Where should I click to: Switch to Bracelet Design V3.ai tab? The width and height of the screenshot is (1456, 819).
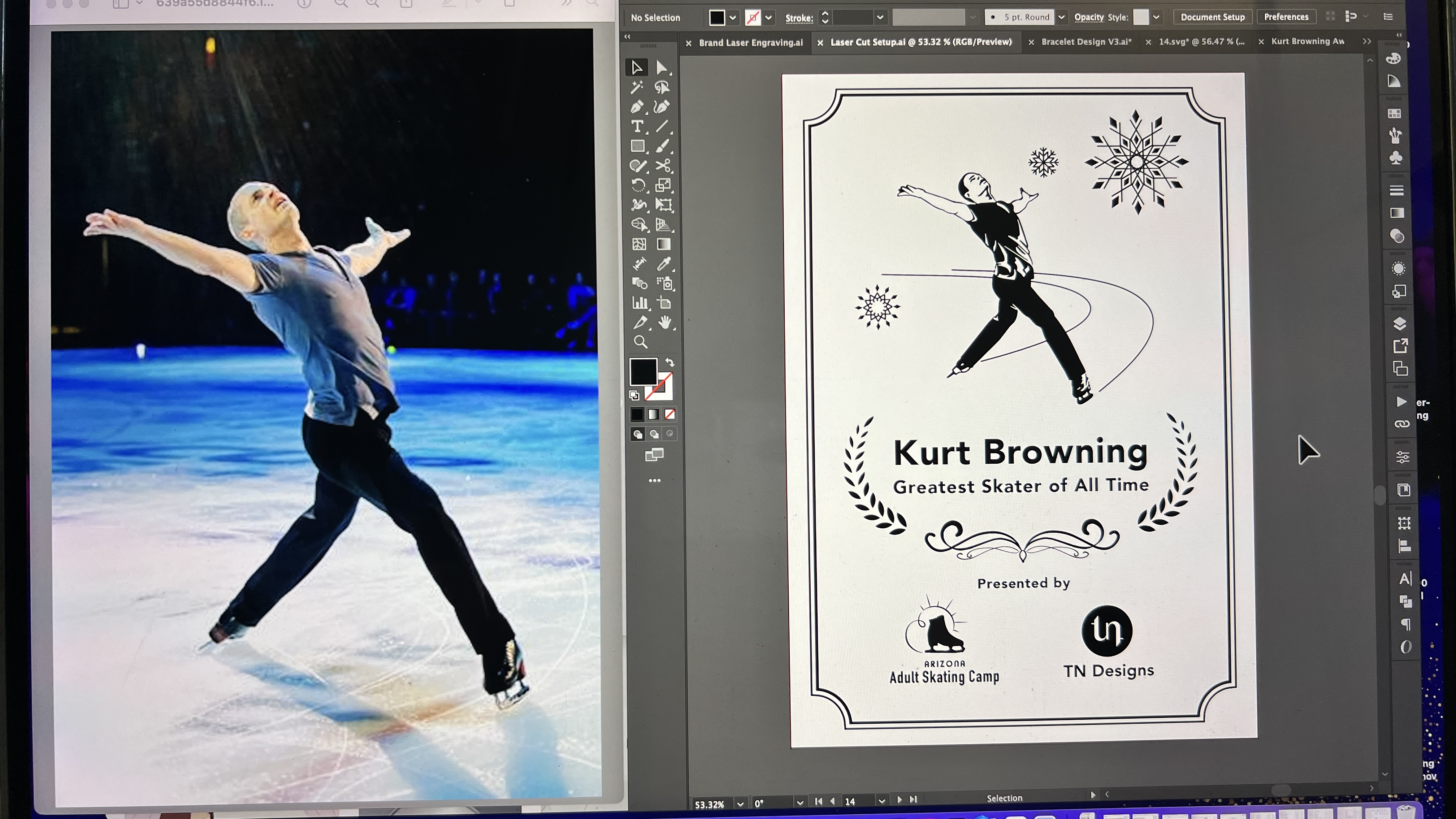1086,42
